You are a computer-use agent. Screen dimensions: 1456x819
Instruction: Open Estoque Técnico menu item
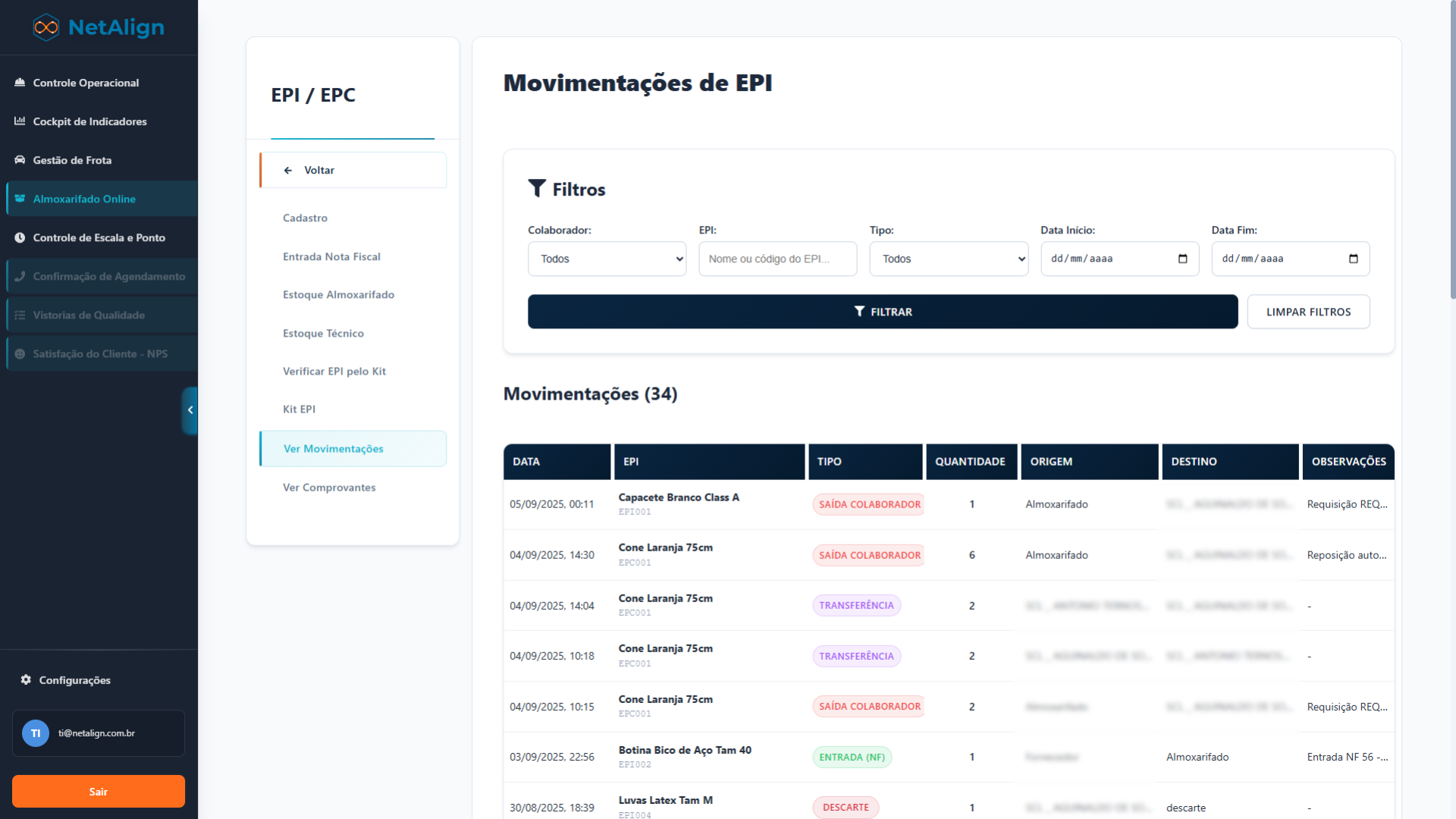tap(323, 334)
